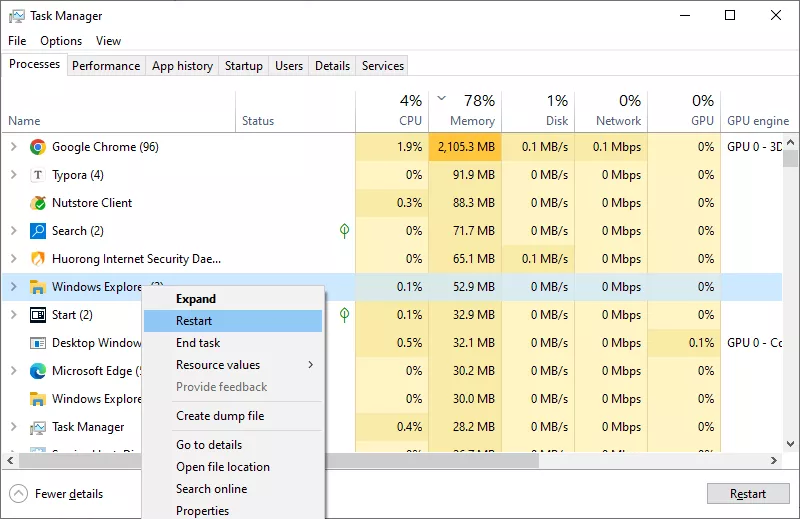Click the Google Chrome process icon
Screen dimensions: 800x519
pos(38,147)
